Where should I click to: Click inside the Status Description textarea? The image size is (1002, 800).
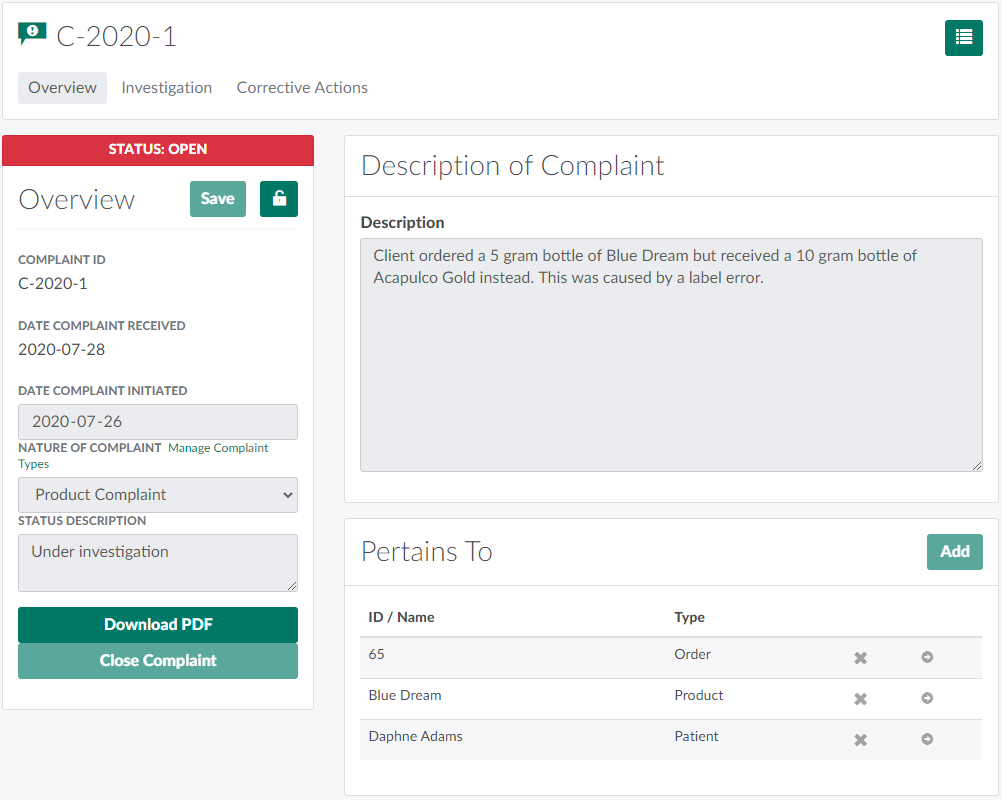click(158, 562)
